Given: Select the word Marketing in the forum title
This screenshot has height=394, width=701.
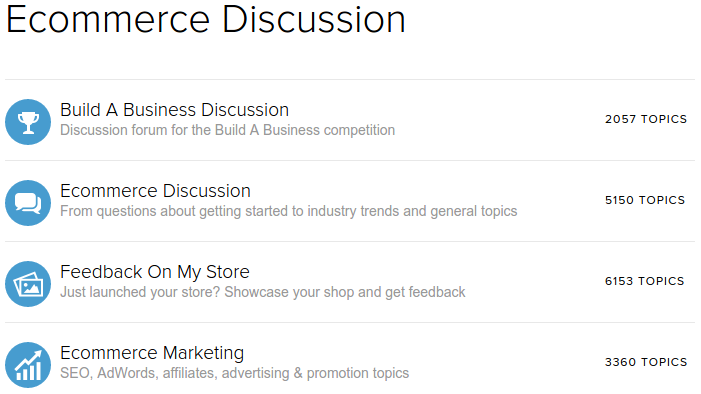Looking at the screenshot, I should point(203,353).
